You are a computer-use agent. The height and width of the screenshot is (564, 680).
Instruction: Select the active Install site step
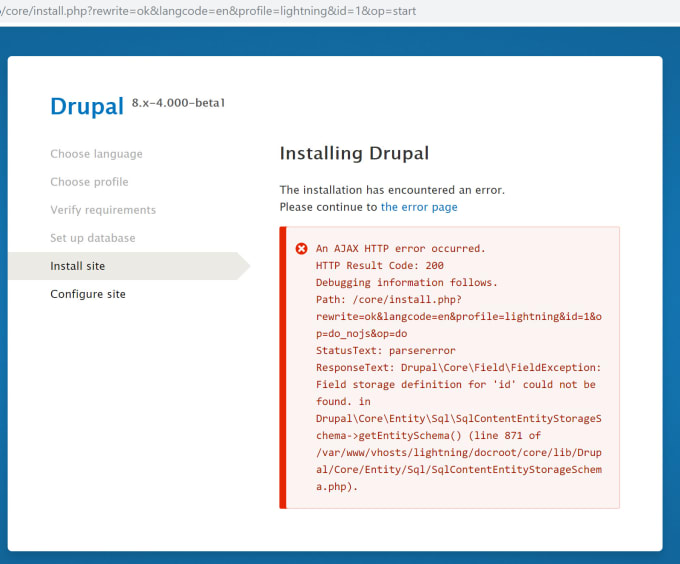click(x=128, y=266)
